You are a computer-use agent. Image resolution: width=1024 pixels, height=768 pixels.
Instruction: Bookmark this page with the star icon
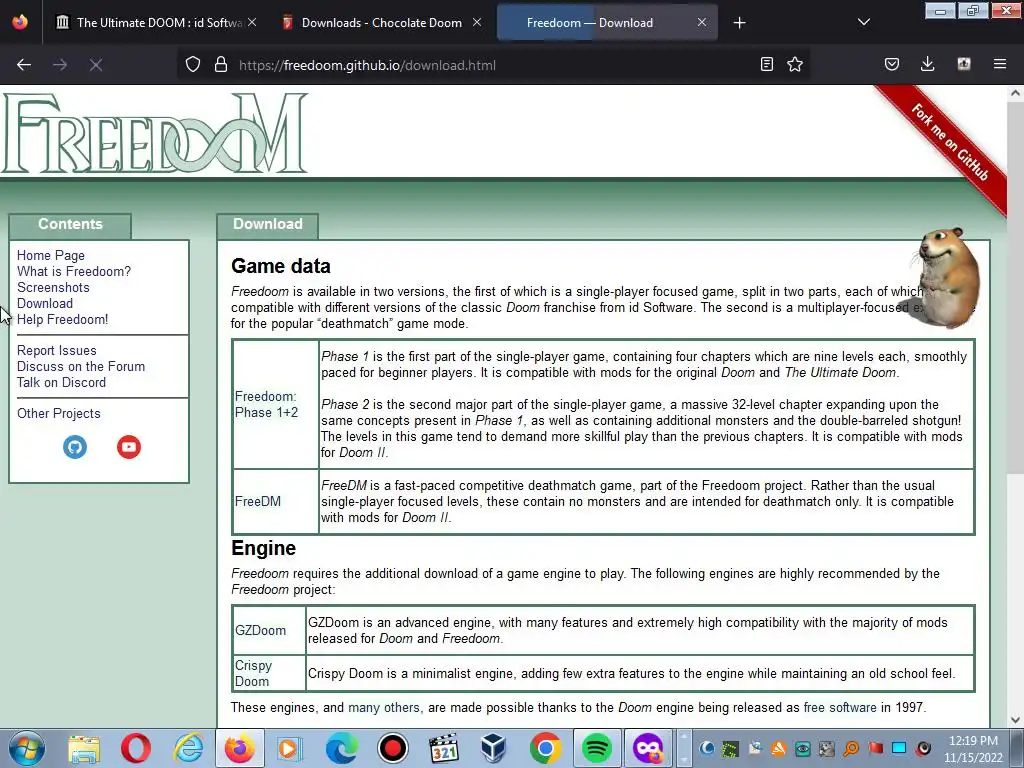coord(795,64)
